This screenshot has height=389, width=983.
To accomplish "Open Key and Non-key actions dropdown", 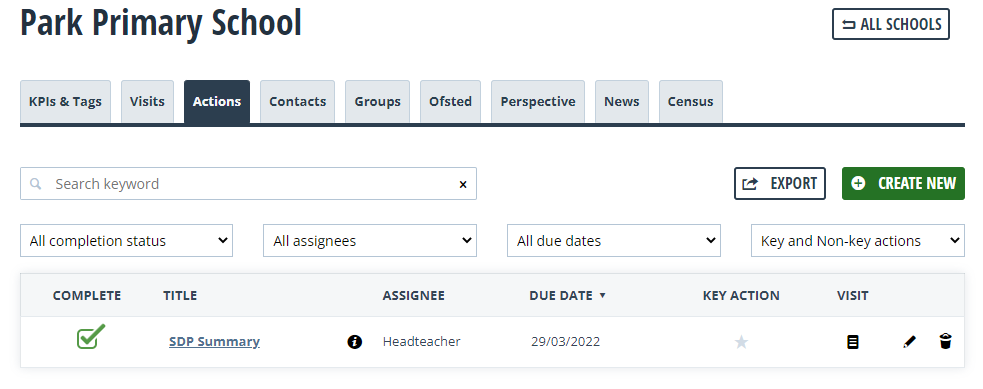I will (x=858, y=241).
